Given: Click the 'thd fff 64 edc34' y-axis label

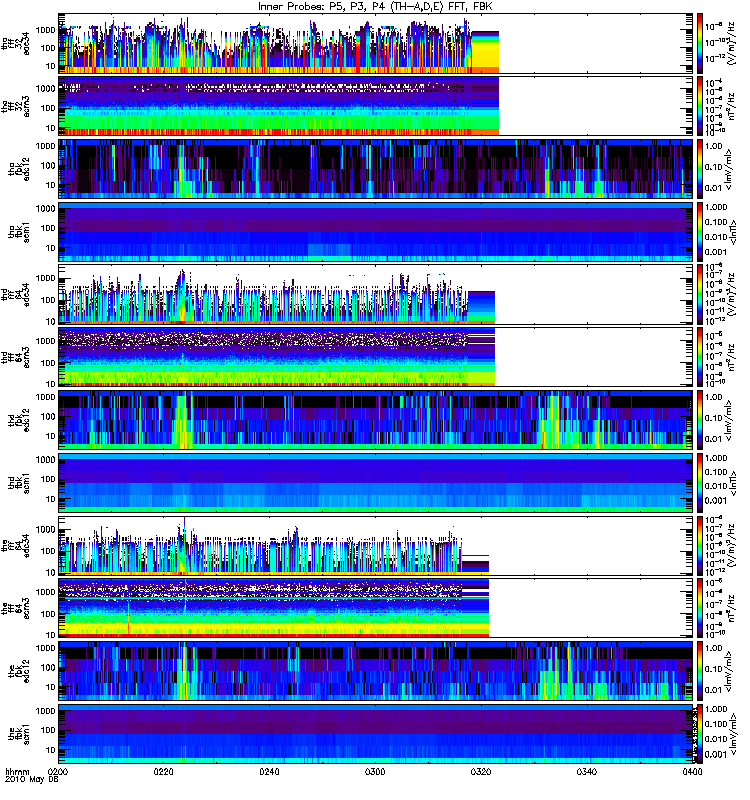Looking at the screenshot, I should [15, 294].
